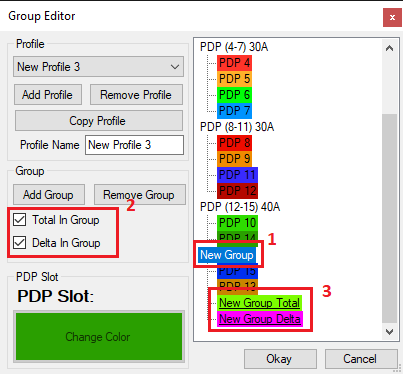403x374 pixels.
Task: Open the Profile dropdown showing New Profile 3
Action: (x=98, y=67)
